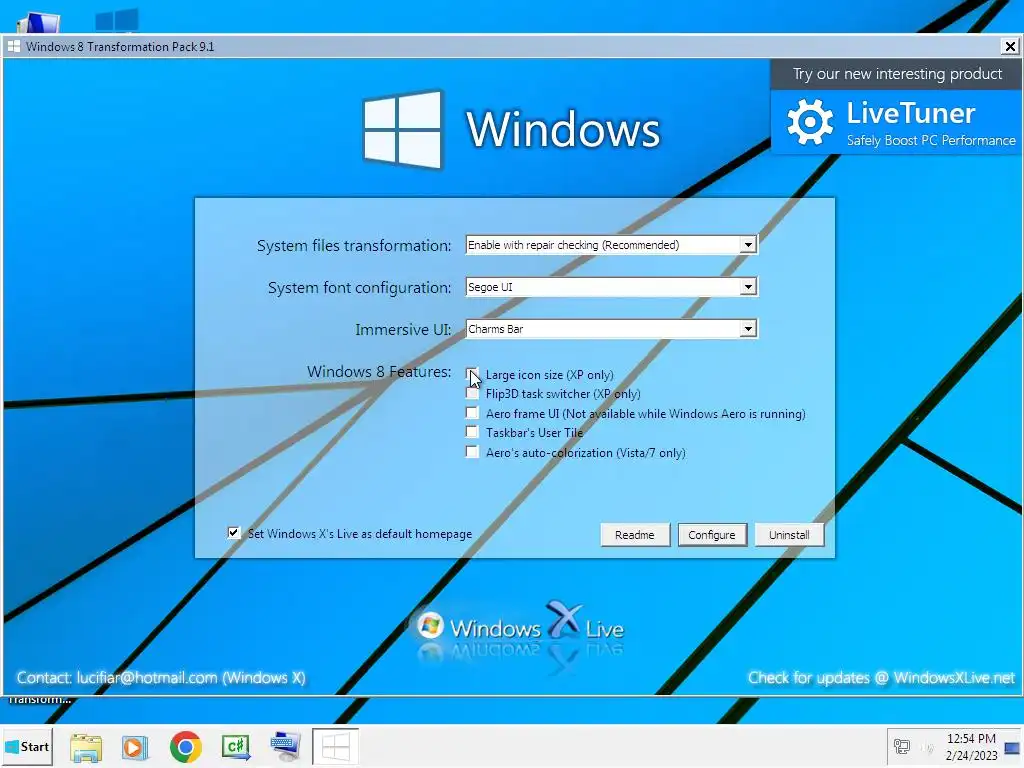Uncheck Set Windows X's Live homepage
The height and width of the screenshot is (768, 1024).
233,533
